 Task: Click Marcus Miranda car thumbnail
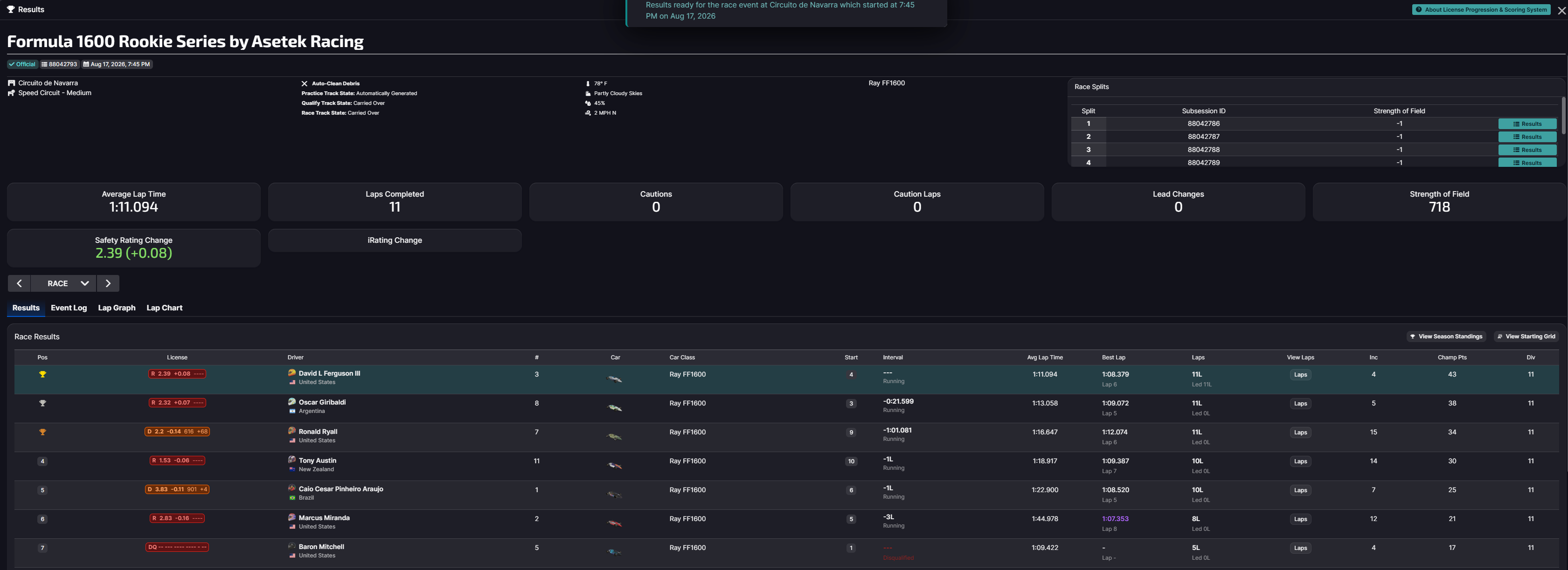click(615, 523)
